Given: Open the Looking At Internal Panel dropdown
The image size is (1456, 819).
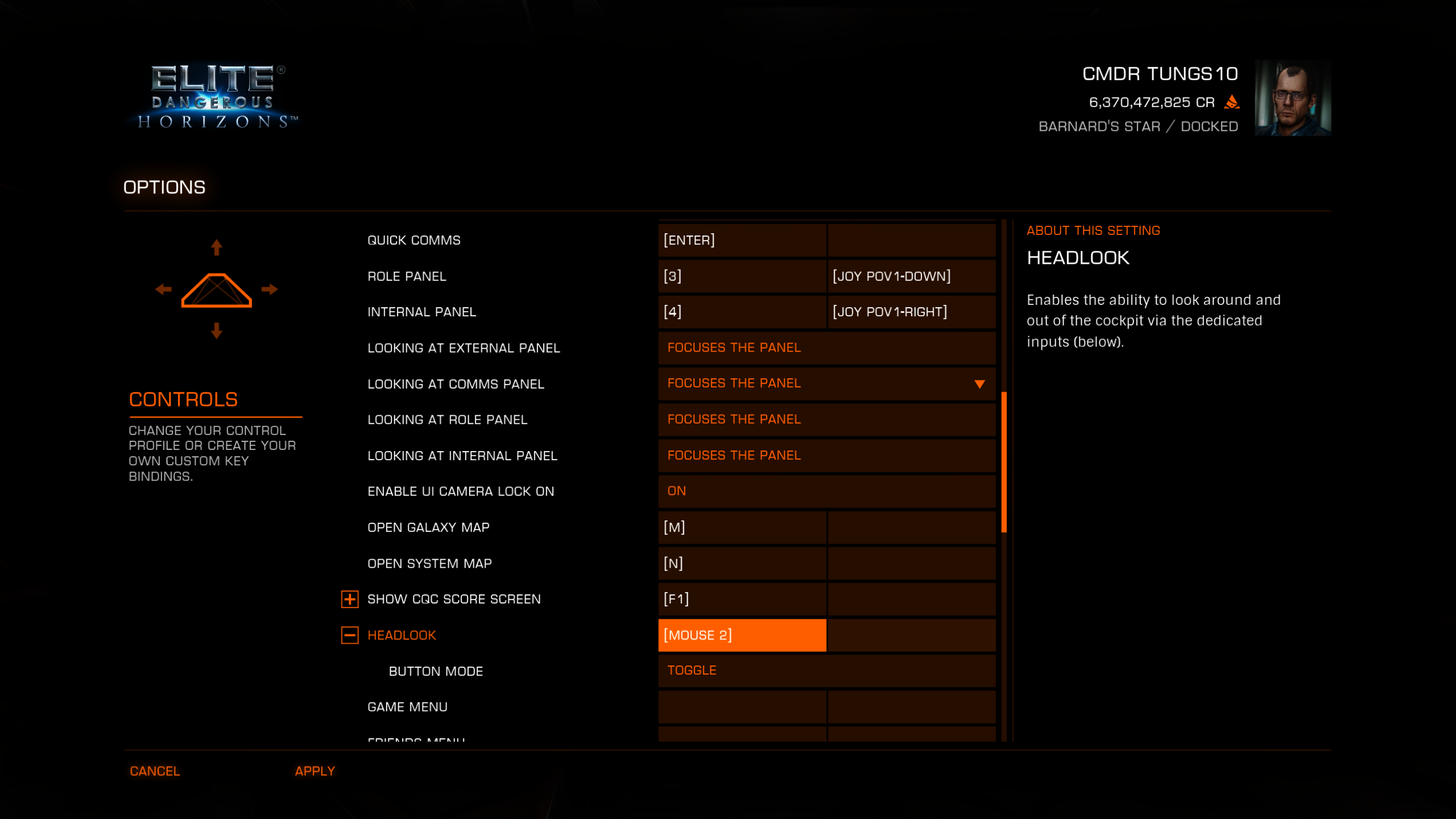Looking at the screenshot, I should click(827, 456).
